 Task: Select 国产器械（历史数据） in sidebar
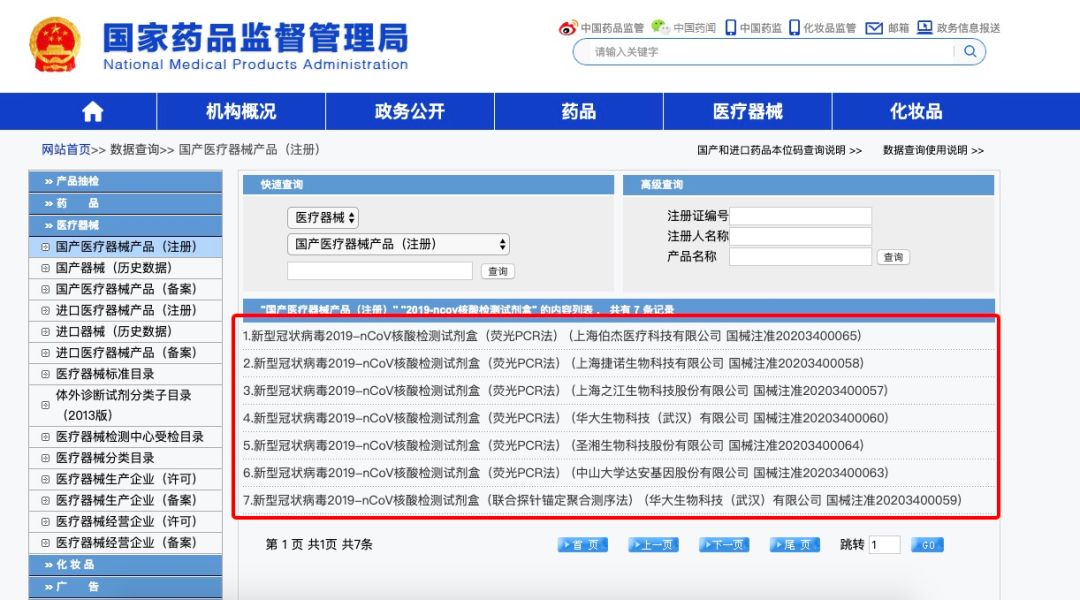tap(125, 268)
